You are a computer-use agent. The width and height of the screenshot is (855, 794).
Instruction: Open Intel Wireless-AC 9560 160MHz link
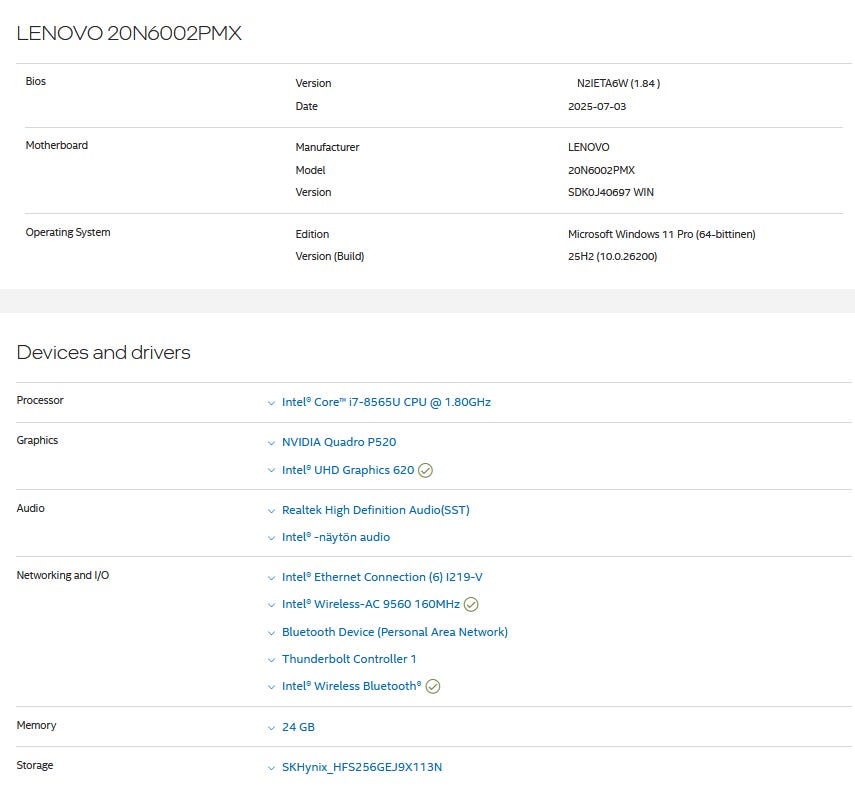370,604
